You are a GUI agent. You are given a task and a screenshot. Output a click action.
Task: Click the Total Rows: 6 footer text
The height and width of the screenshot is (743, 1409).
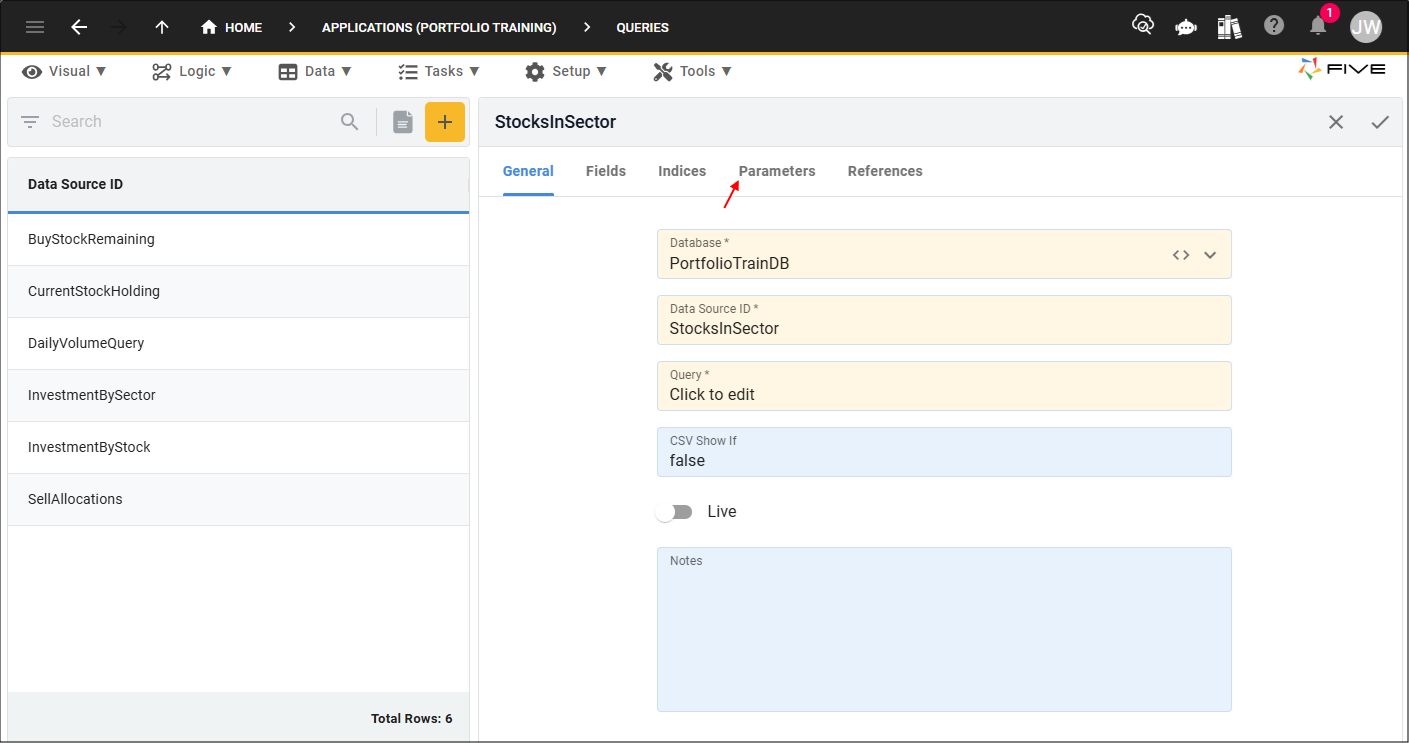tap(411, 719)
